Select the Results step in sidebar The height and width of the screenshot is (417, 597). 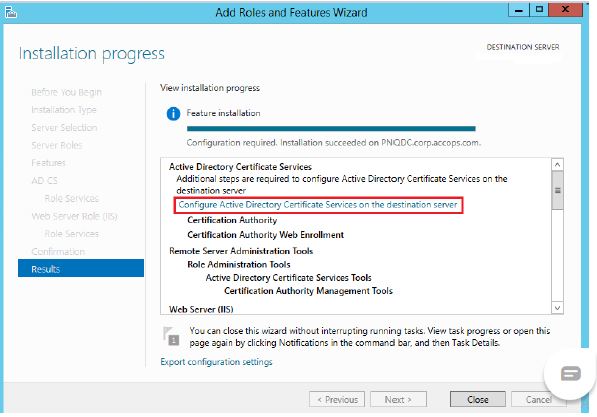tap(81, 269)
